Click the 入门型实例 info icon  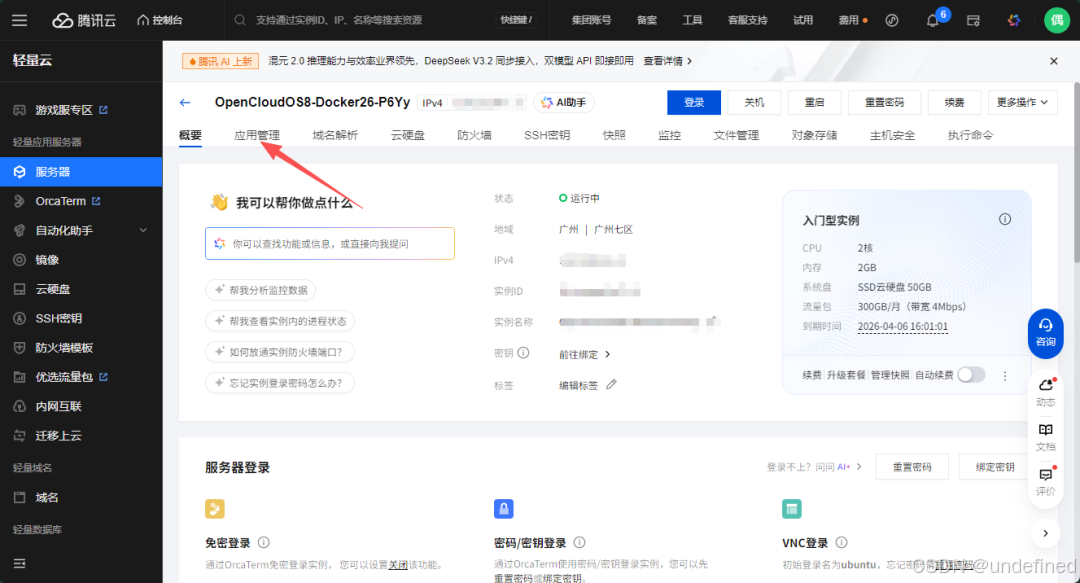1005,220
